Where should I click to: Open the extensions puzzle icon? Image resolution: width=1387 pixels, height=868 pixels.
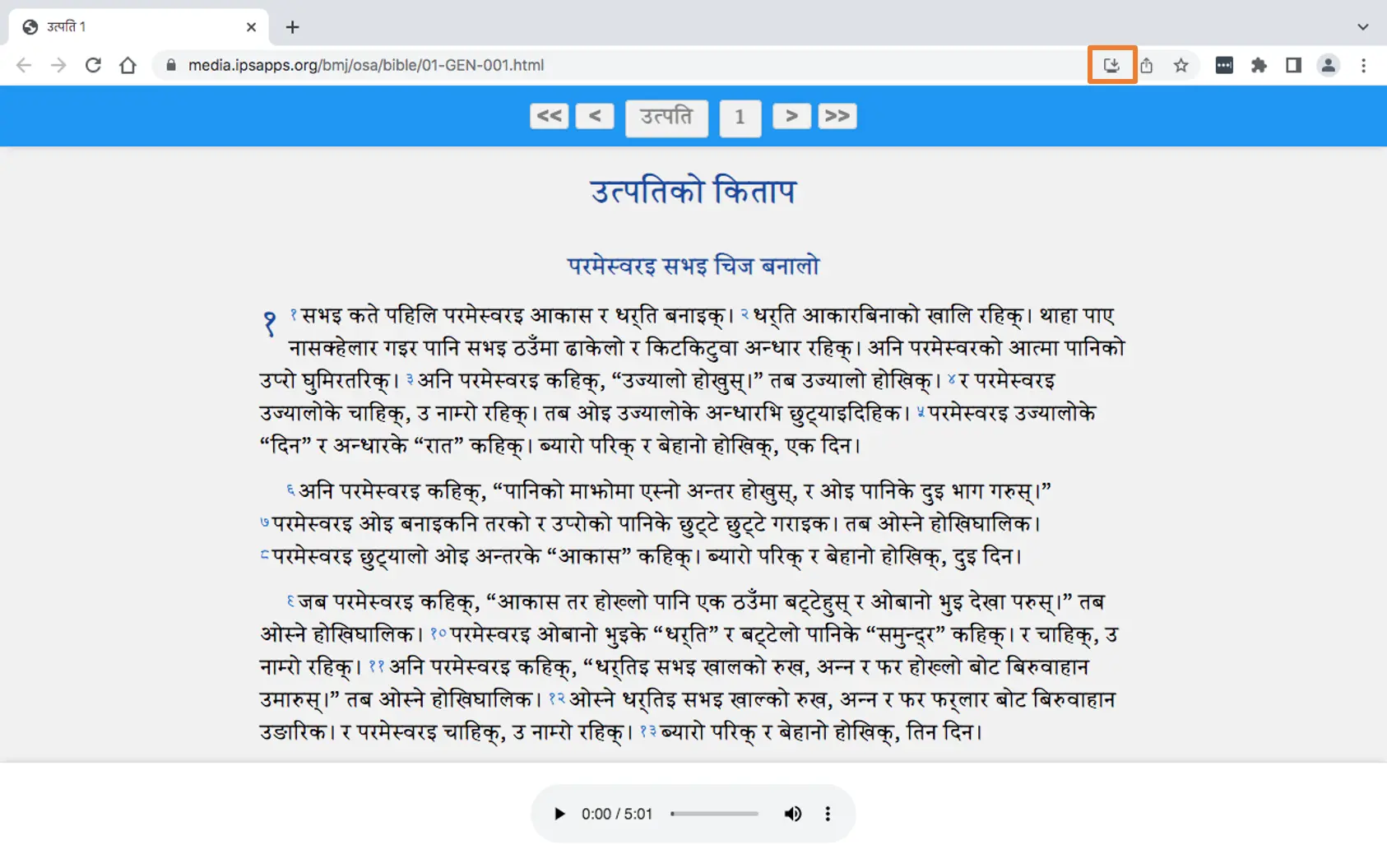click(x=1259, y=65)
